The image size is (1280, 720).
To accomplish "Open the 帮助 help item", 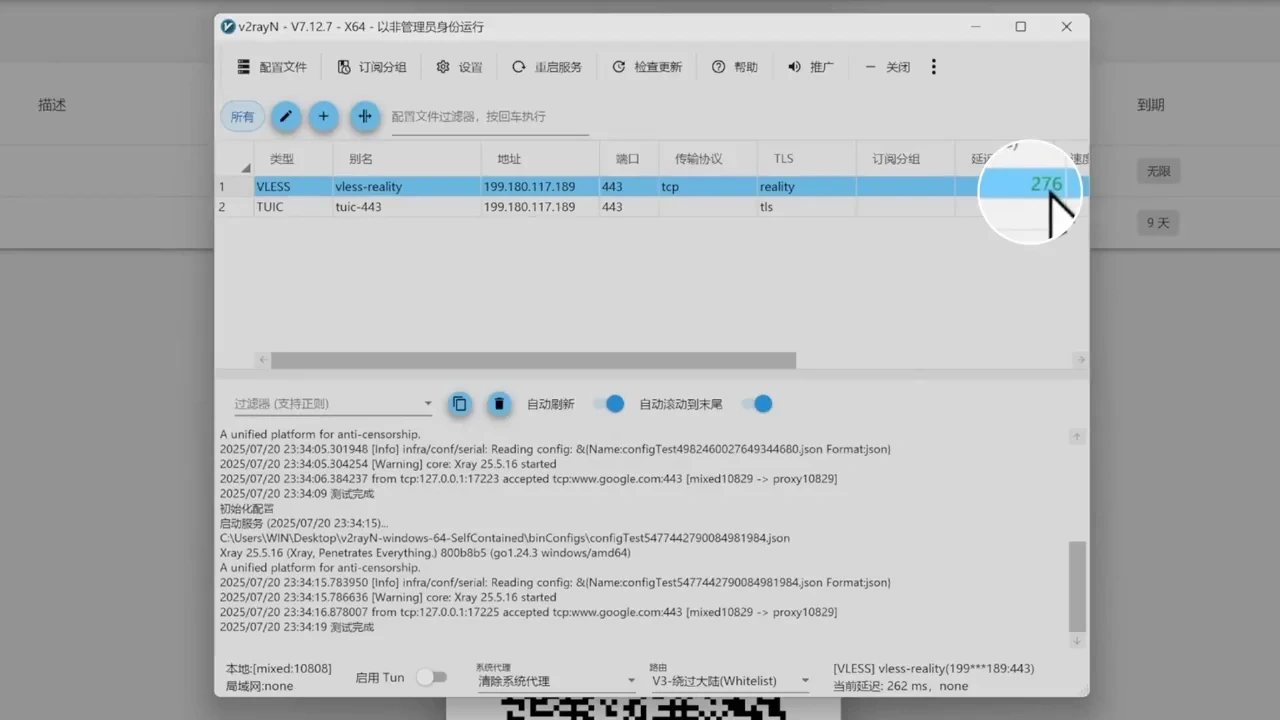I will click(x=734, y=67).
